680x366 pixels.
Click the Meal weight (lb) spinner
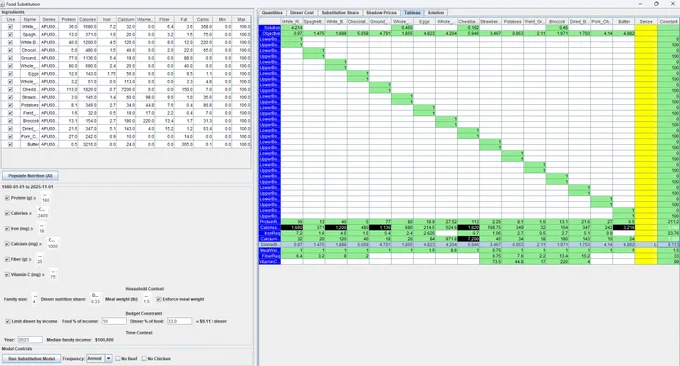(x=146, y=299)
